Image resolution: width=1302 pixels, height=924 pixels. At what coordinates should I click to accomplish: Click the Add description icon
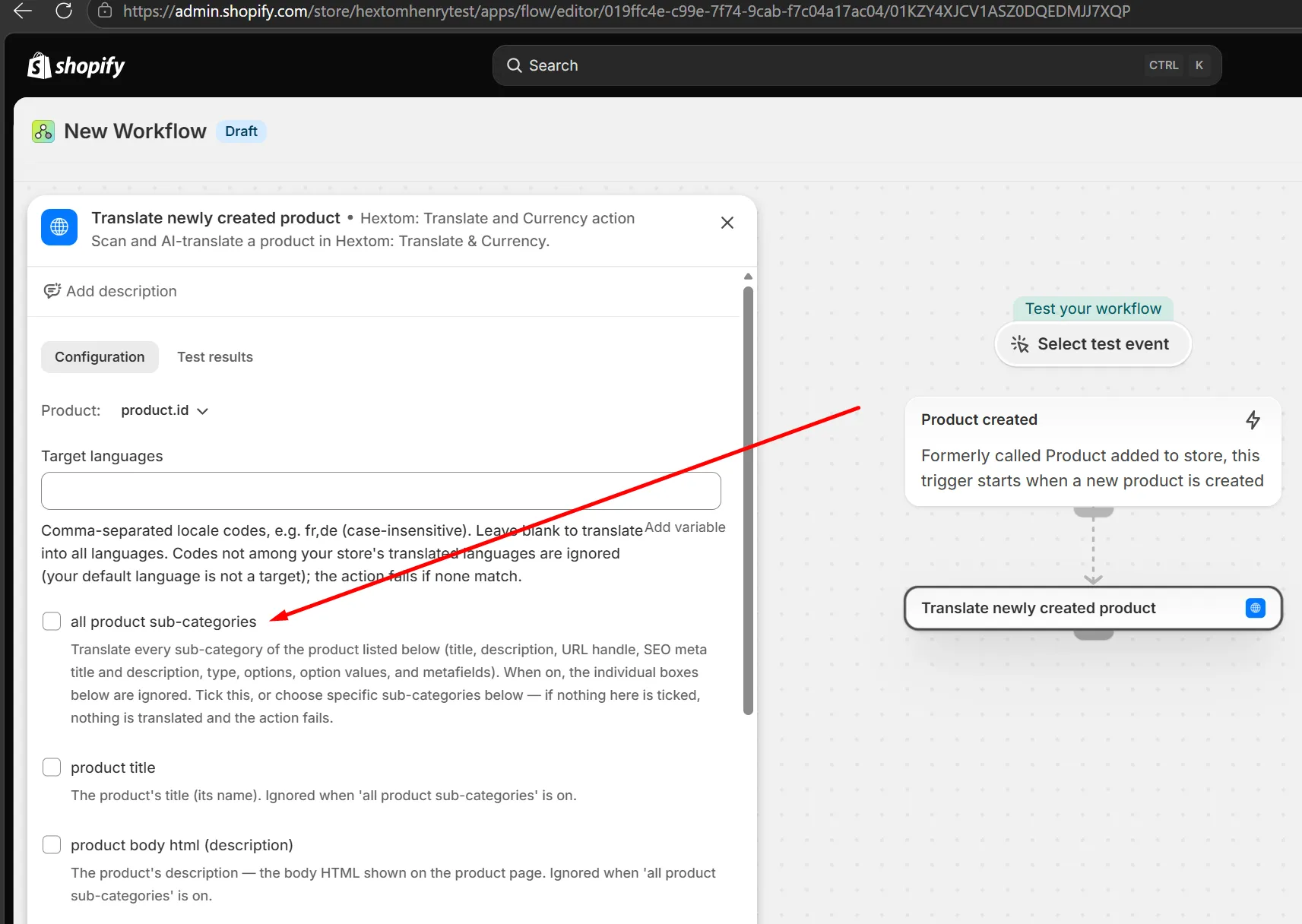pyautogui.click(x=52, y=291)
